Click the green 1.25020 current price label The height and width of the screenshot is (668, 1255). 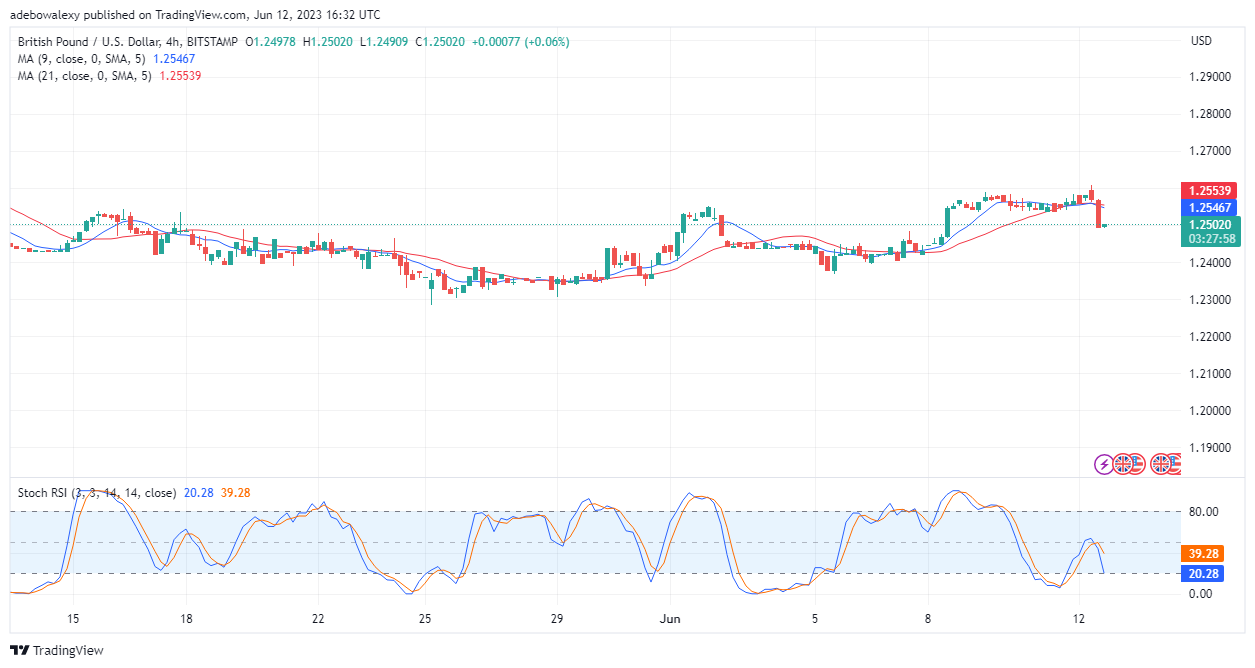(x=1211, y=225)
